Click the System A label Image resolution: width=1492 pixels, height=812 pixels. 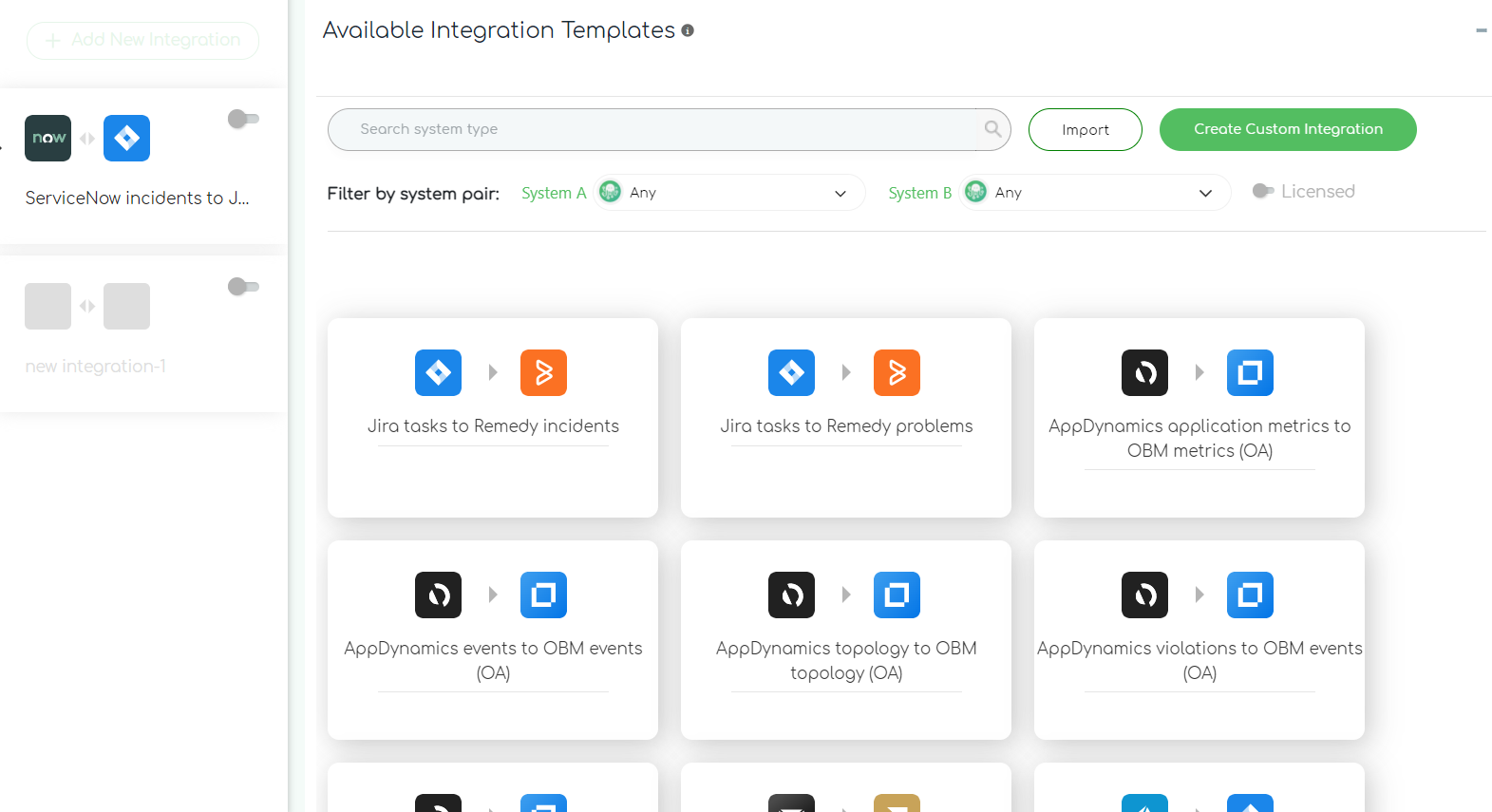pyautogui.click(x=554, y=193)
